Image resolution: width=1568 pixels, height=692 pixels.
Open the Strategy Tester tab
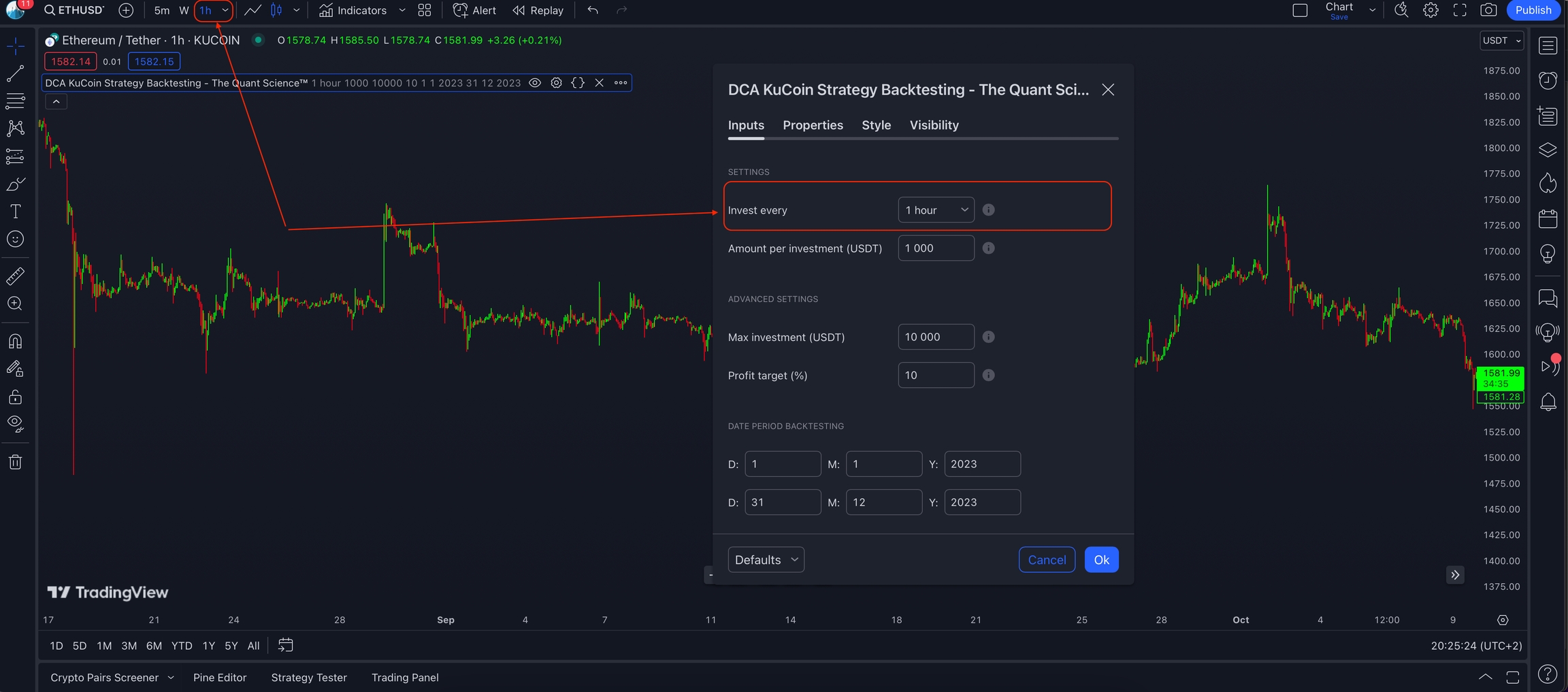click(x=309, y=678)
